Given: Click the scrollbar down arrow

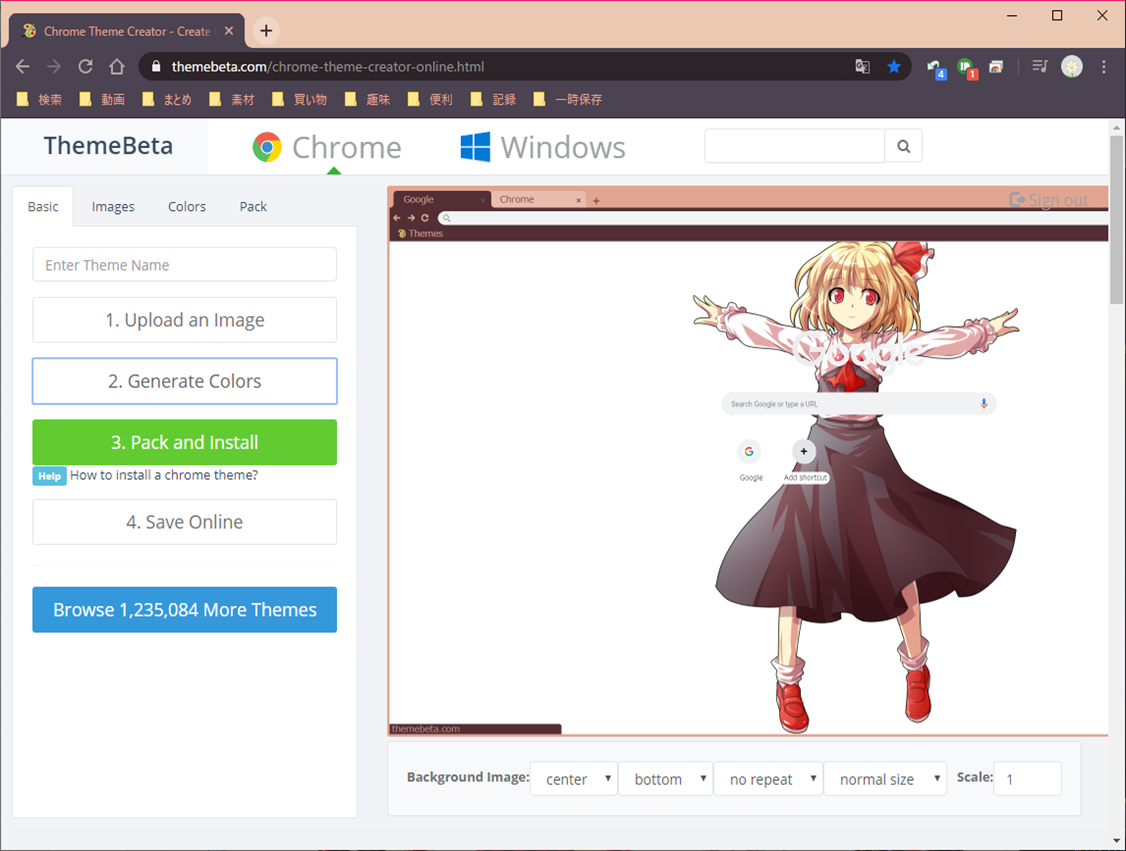Looking at the screenshot, I should pyautogui.click(x=1116, y=840).
